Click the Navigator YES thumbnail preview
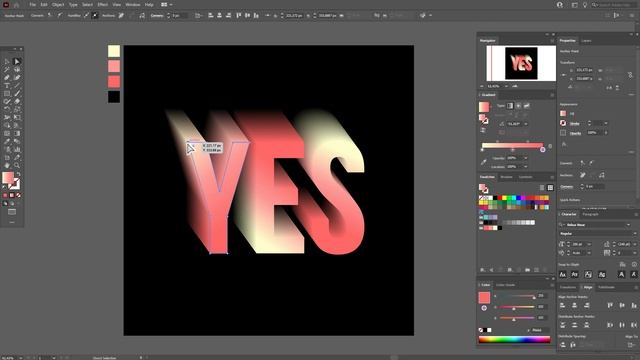The image size is (640, 360). [x=521, y=63]
